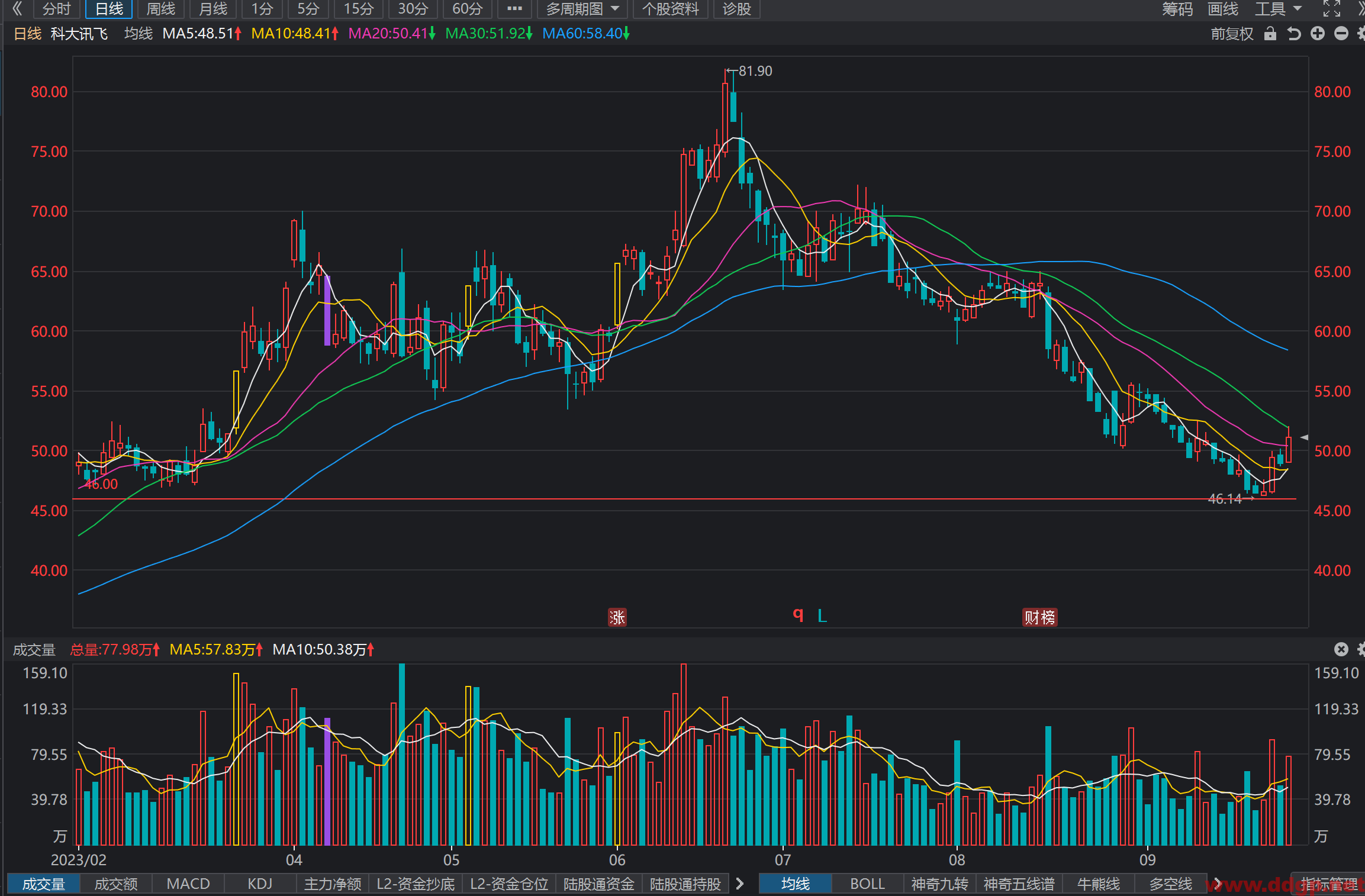Click the undo arrow icon

1294,34
